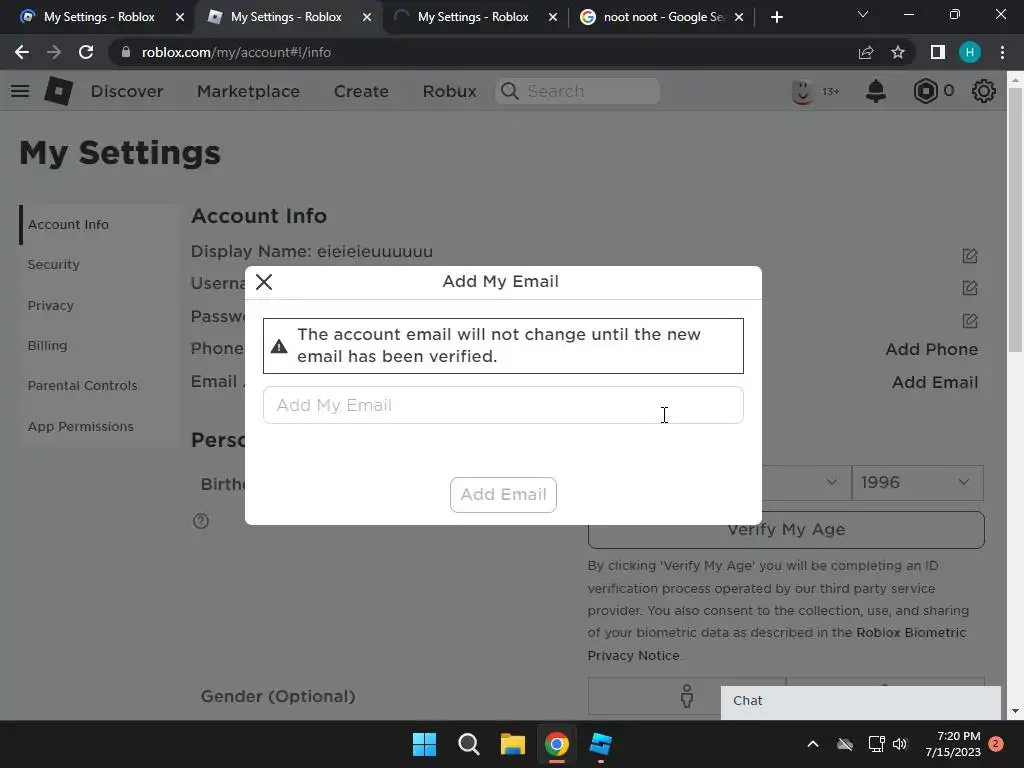Open Windows taskbar search

pos(469,744)
